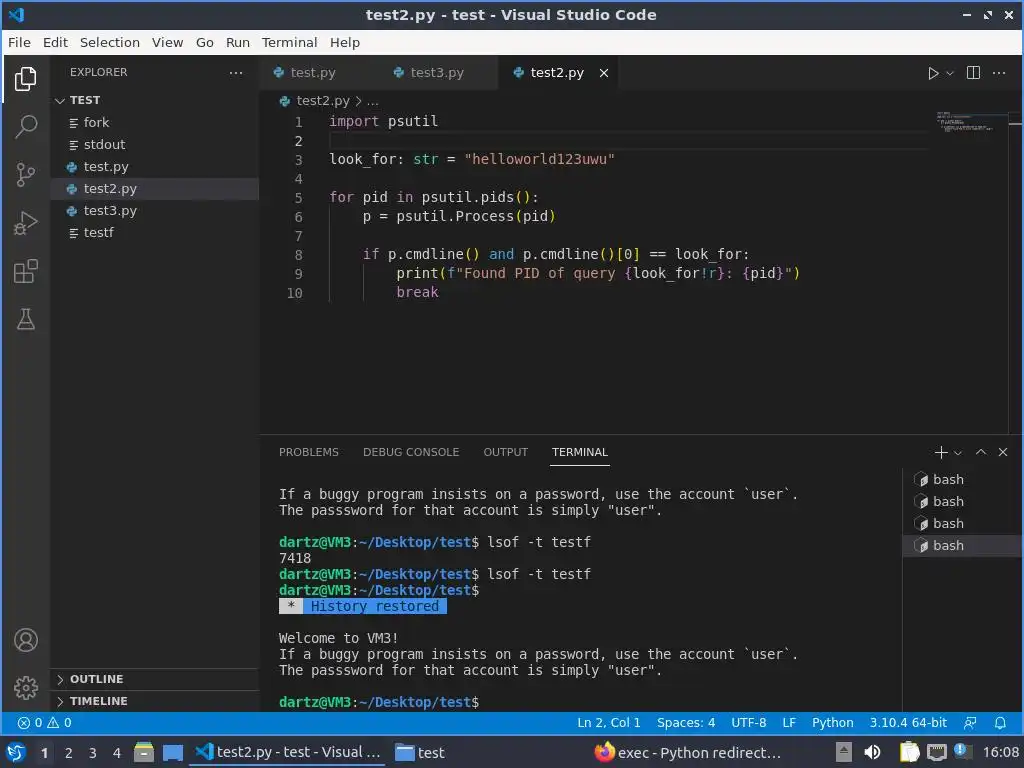Open the Help menu
The image size is (1024, 768).
pos(344,42)
